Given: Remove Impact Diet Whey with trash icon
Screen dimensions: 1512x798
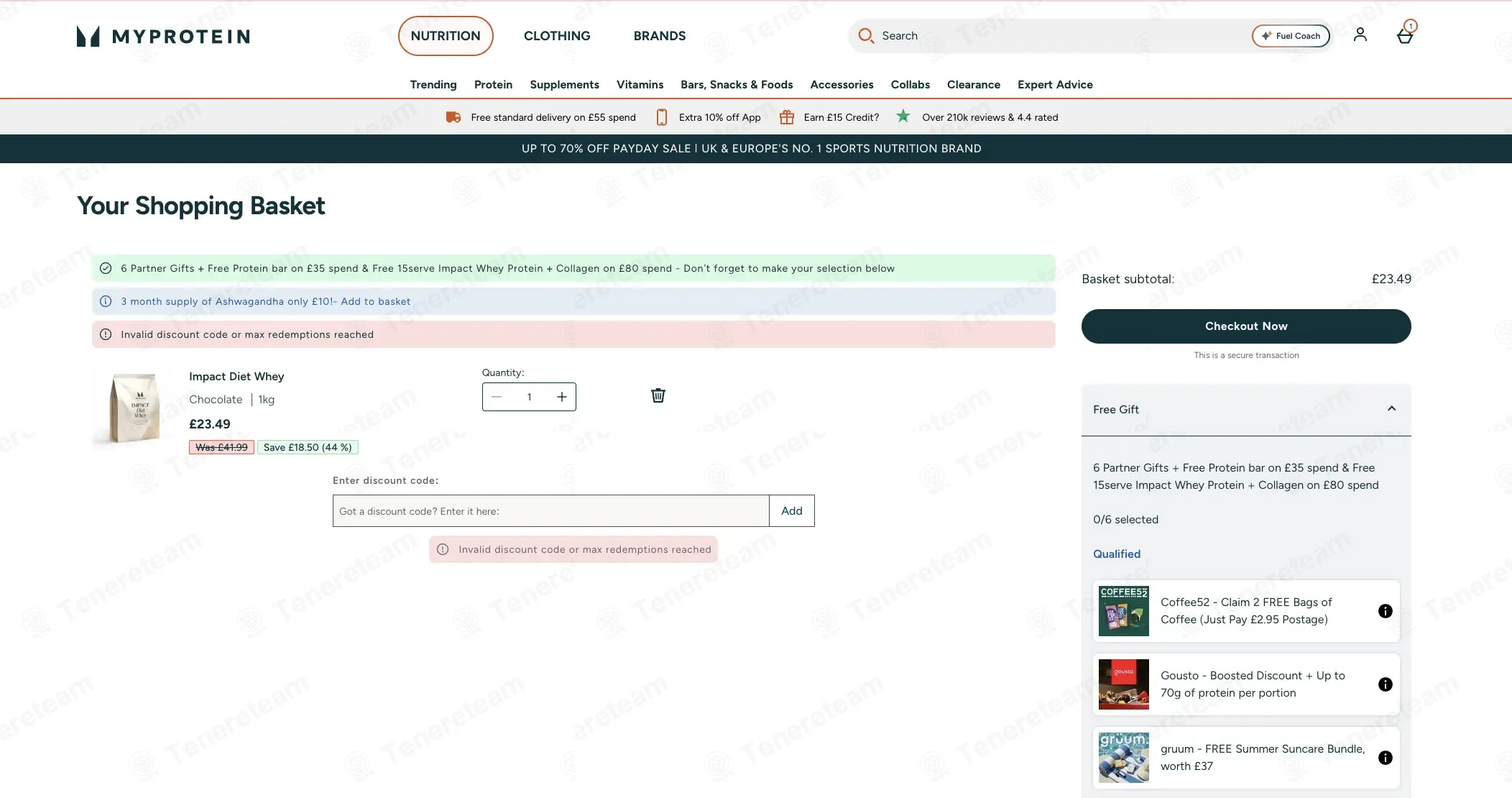Looking at the screenshot, I should [658, 395].
